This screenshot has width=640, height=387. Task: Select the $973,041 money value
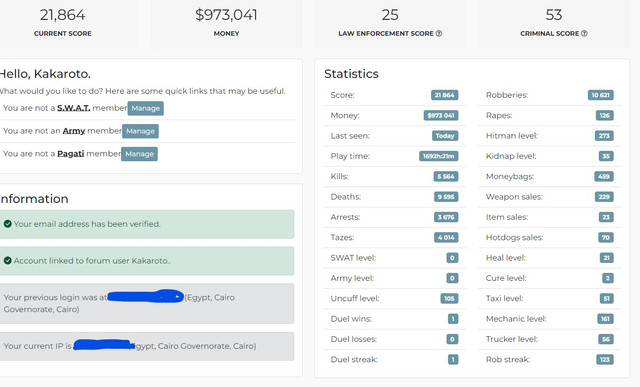click(x=226, y=15)
